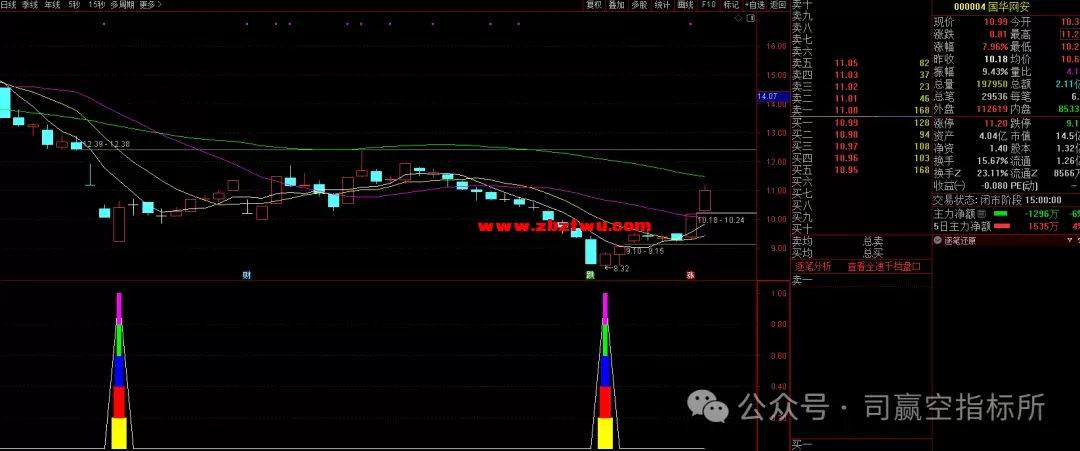The height and width of the screenshot is (451, 1080).
Task: Select the 15秒 period tab
Action: (x=97, y=5)
